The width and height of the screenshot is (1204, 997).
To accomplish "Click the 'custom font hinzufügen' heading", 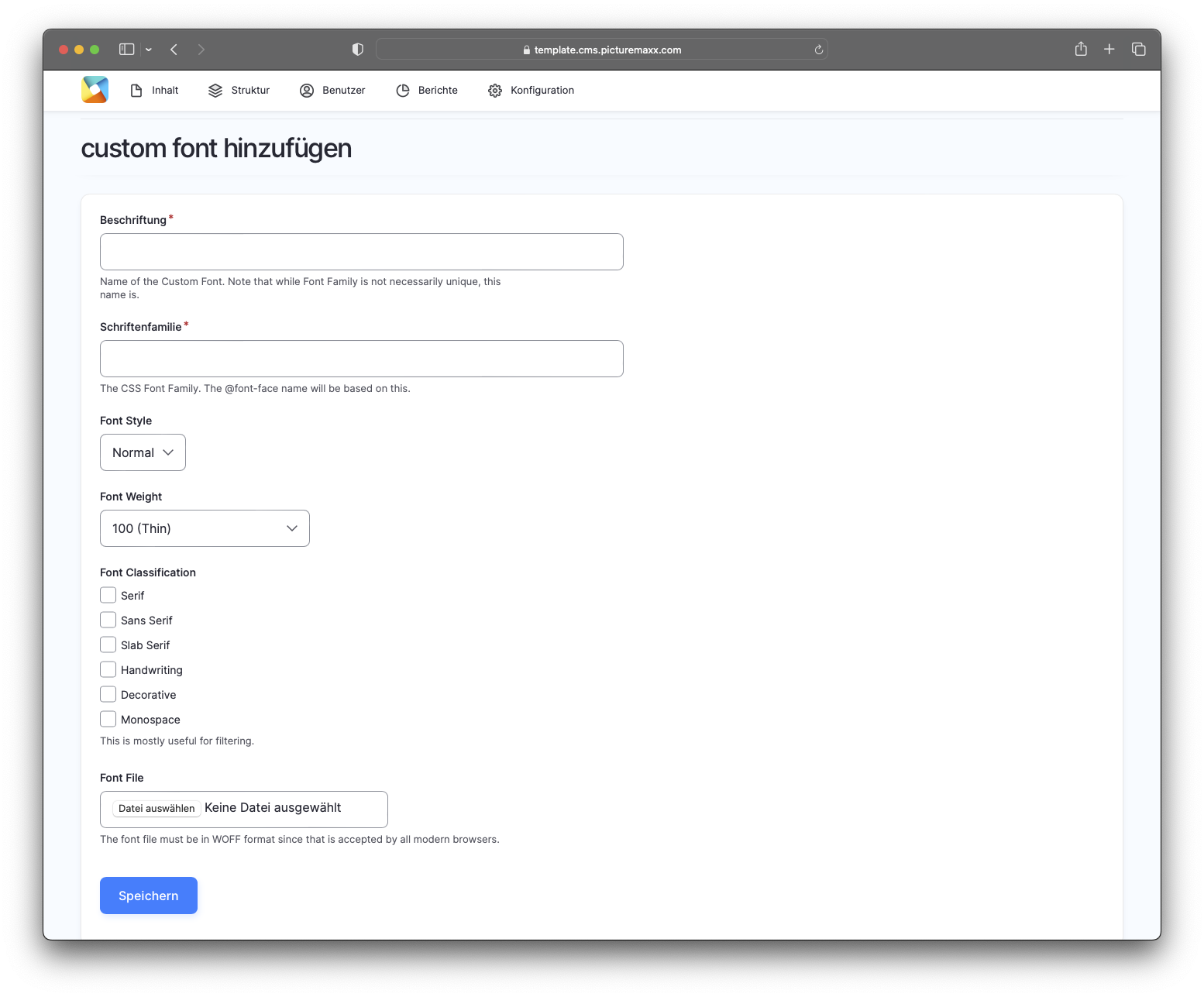I will pyautogui.click(x=216, y=148).
